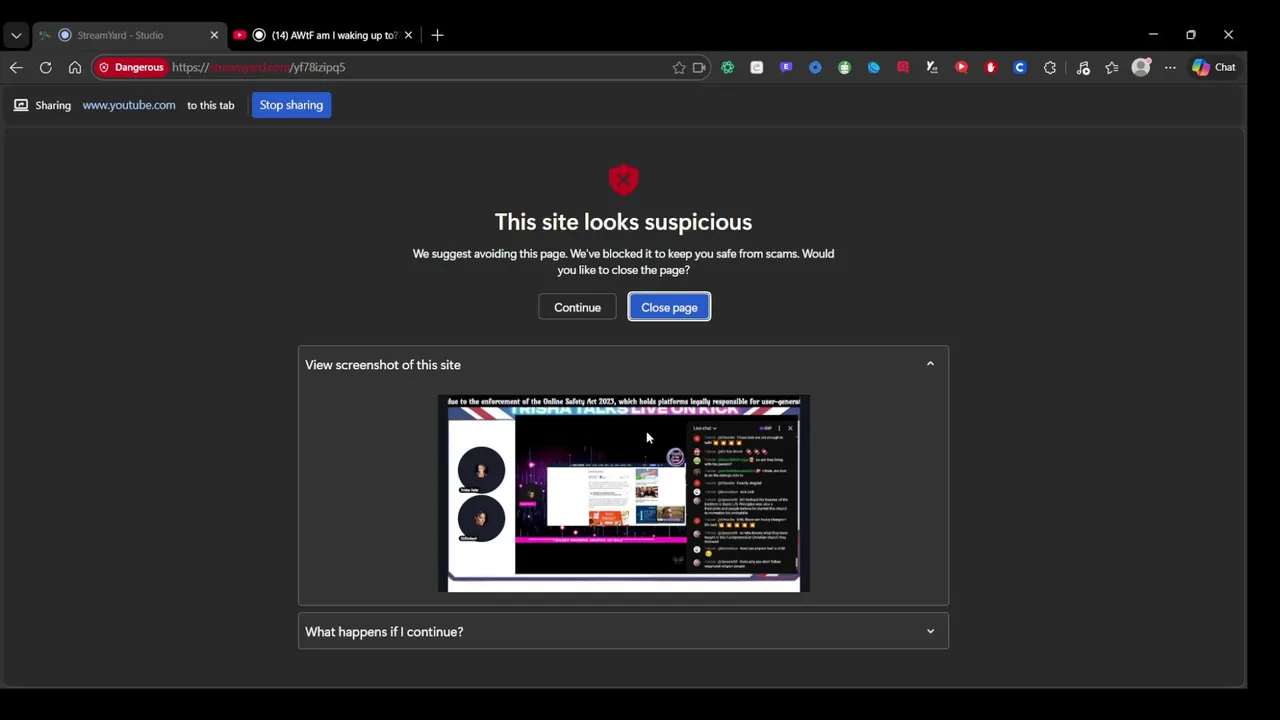Viewport: 1280px width, 720px height.
Task: Click the Close page button
Action: [x=669, y=307]
